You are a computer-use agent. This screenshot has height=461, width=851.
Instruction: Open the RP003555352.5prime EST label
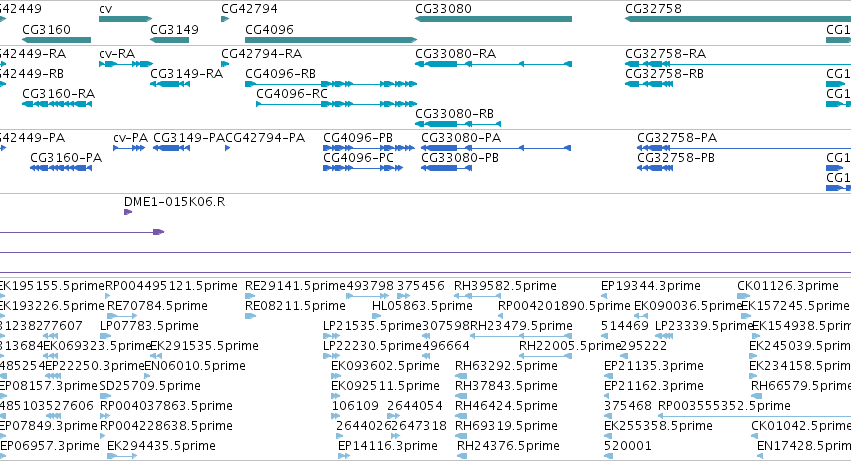tap(724, 406)
